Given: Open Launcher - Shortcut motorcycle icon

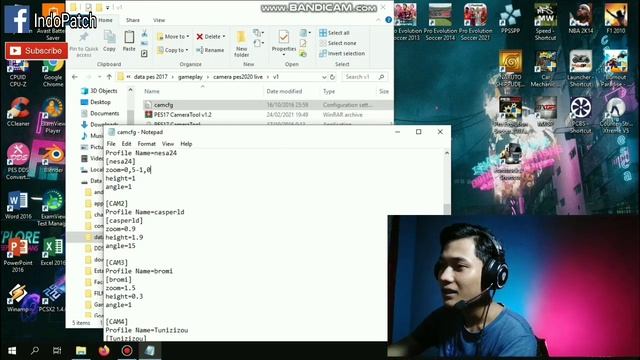Looking at the screenshot, I should click(x=580, y=68).
